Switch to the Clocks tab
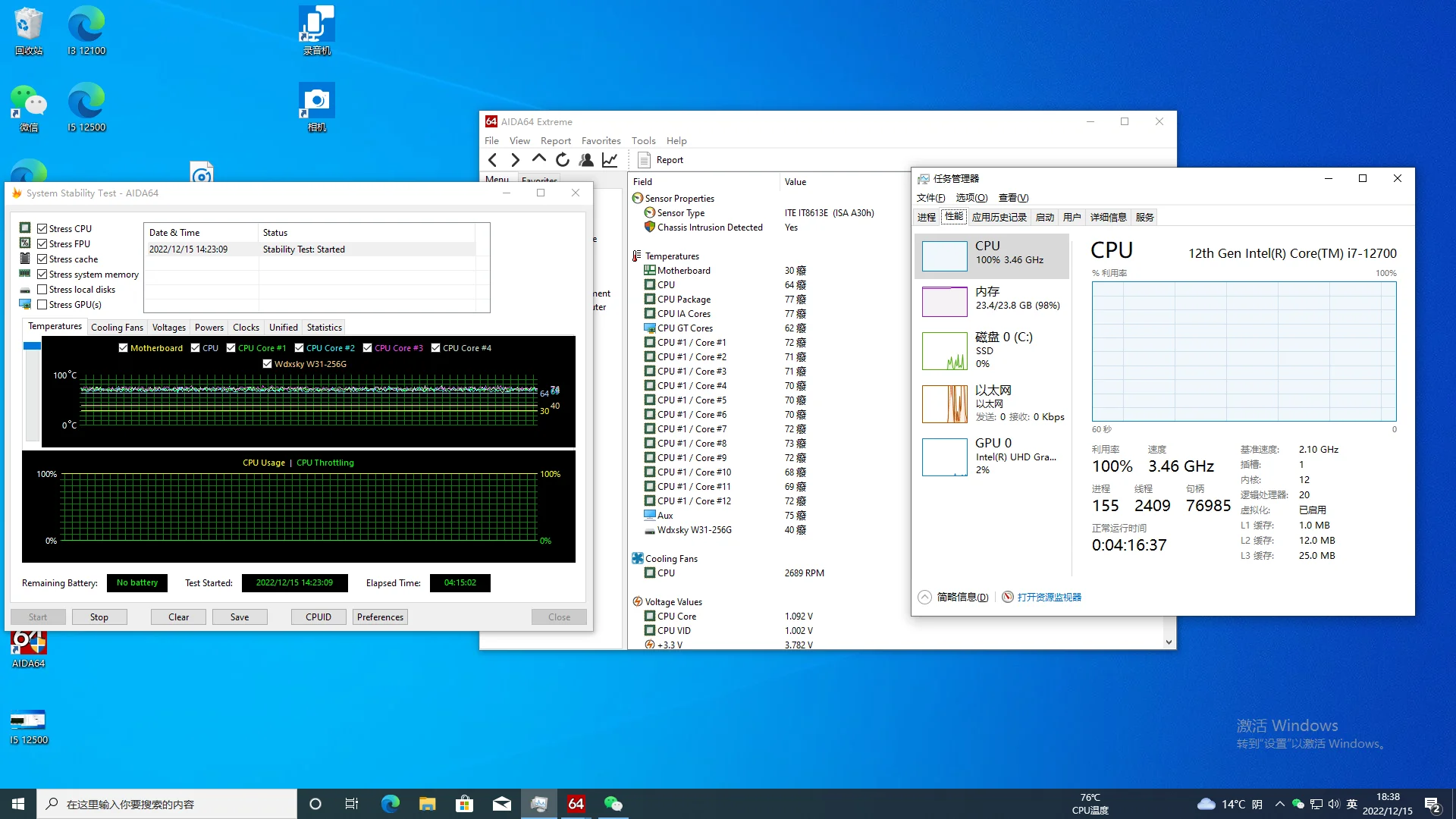The height and width of the screenshot is (819, 1456). [x=246, y=327]
